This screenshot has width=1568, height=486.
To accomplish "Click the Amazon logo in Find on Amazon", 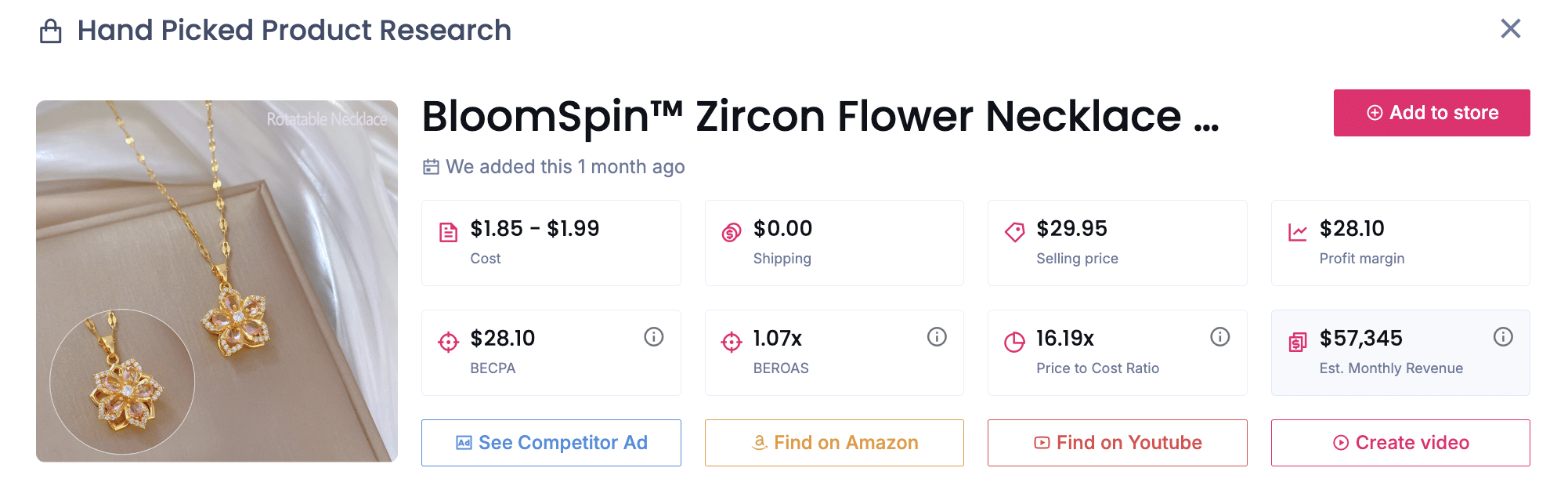I will point(758,442).
